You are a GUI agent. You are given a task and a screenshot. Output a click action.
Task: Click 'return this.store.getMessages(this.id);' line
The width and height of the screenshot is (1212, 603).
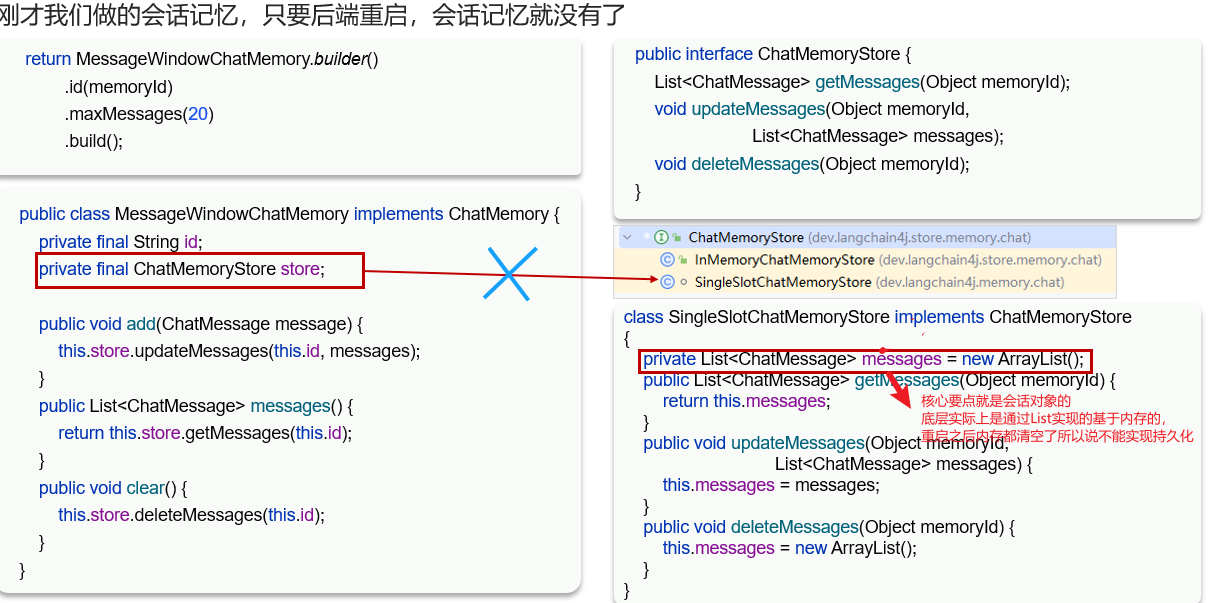[x=205, y=433]
